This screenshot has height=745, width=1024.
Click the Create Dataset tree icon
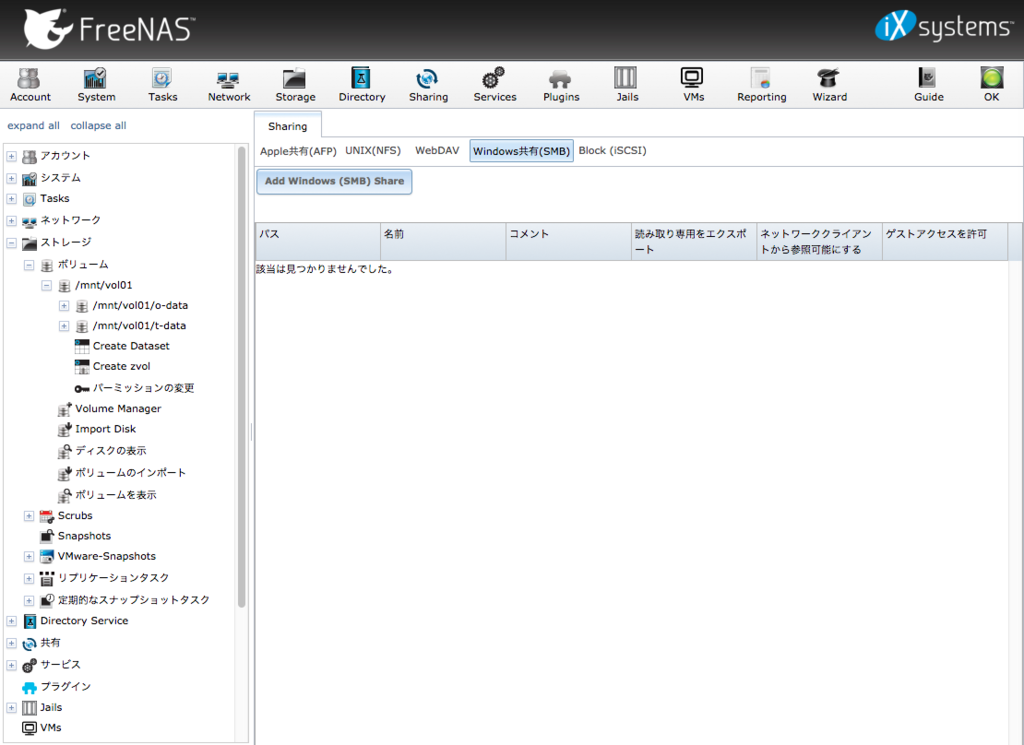click(82, 346)
